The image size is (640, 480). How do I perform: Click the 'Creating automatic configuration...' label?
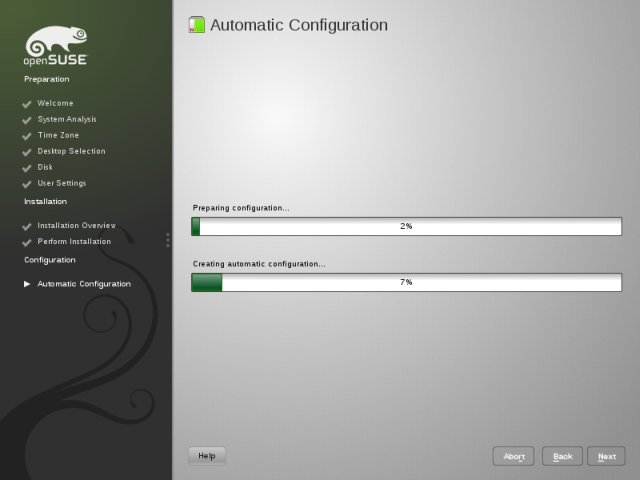pyautogui.click(x=259, y=264)
